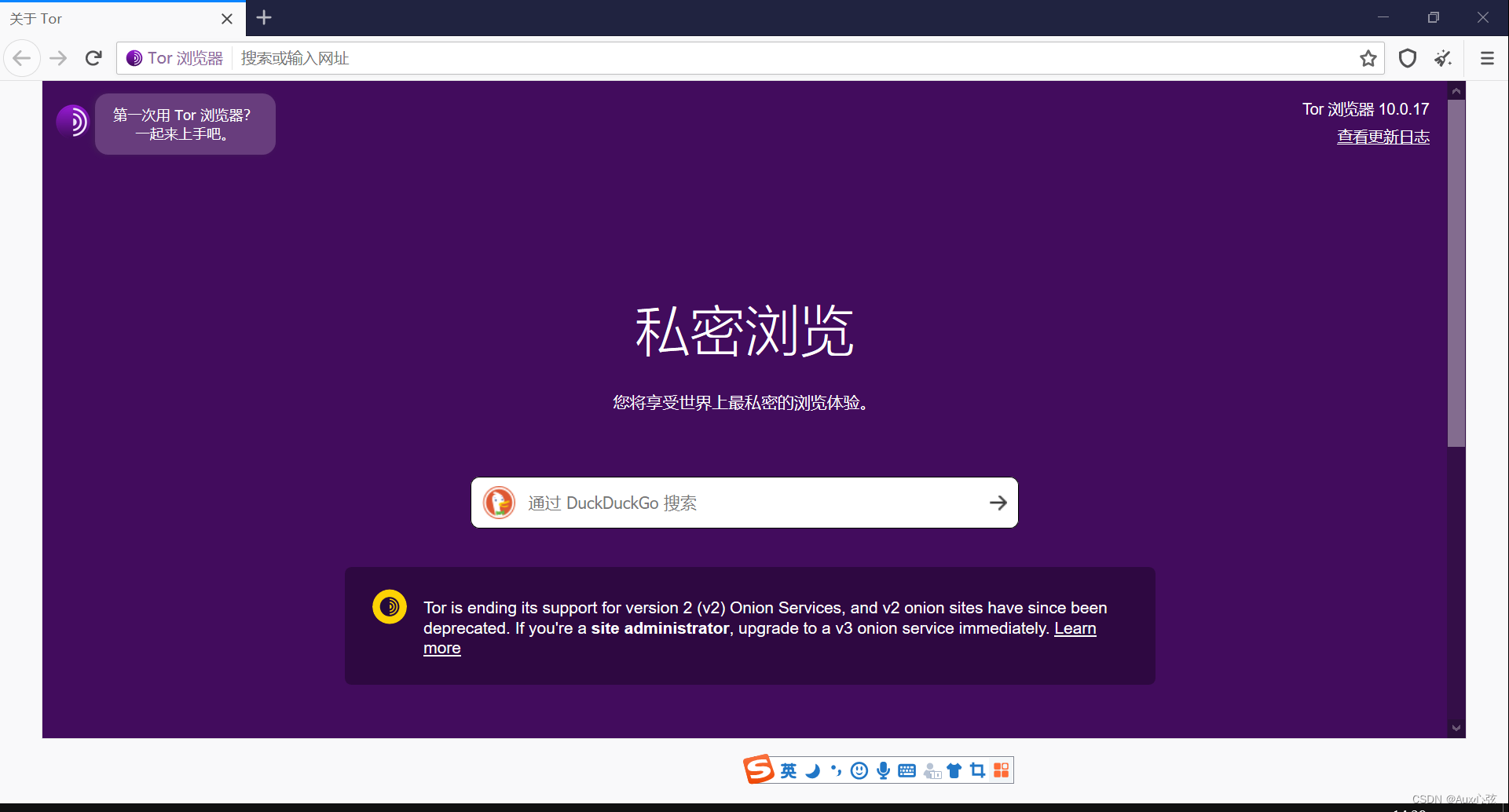Activate the New Identity broom icon
This screenshot has width=1509, height=812.
1442,58
